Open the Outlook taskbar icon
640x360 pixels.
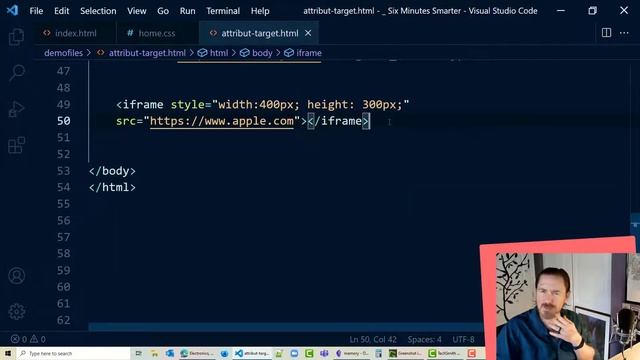(170, 353)
